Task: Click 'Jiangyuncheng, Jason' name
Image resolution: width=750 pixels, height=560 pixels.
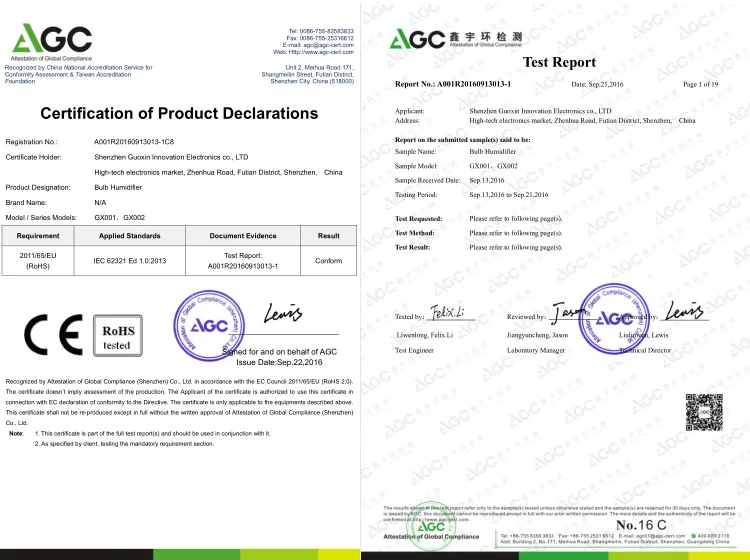Action: [537, 335]
